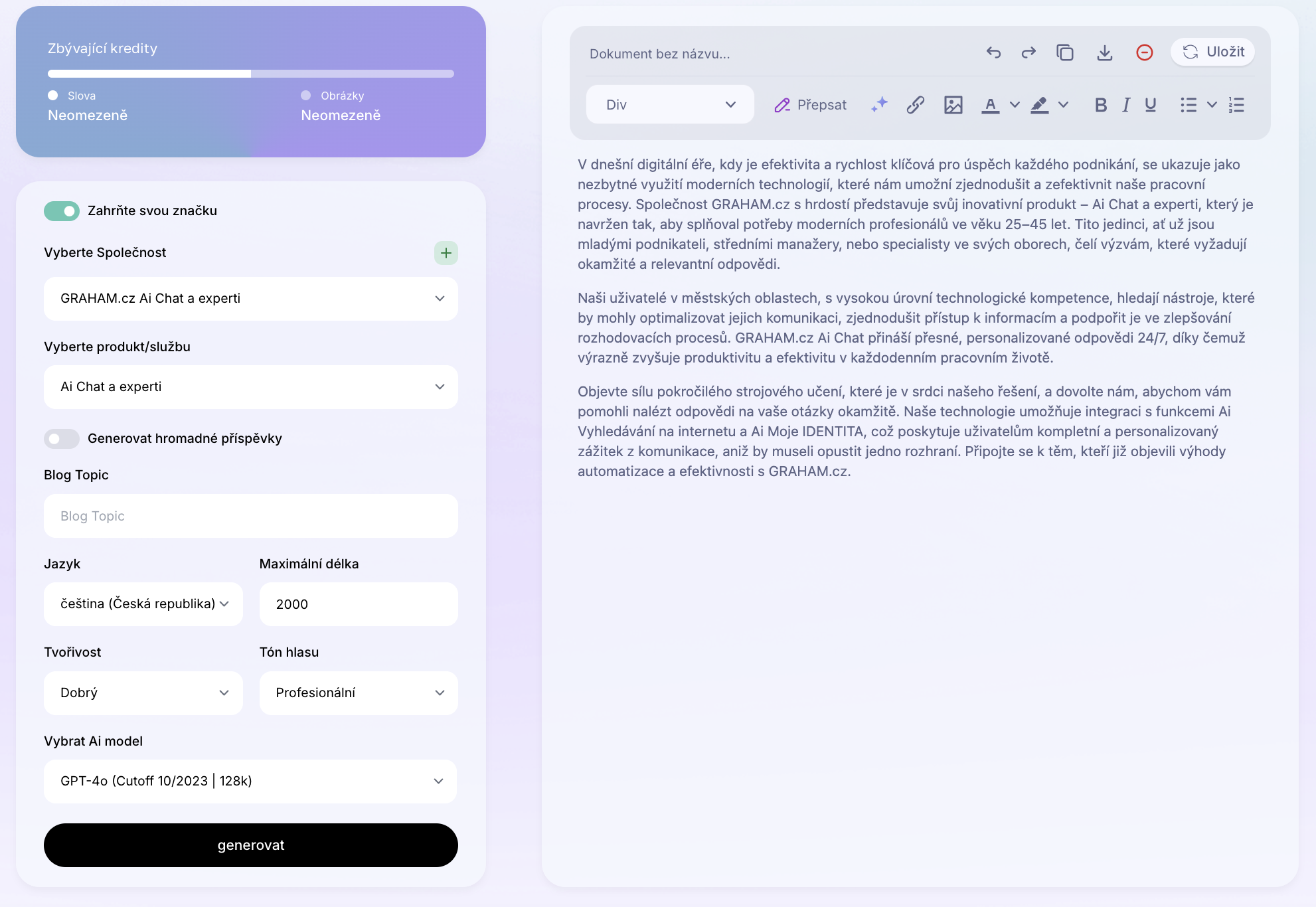This screenshot has width=1316, height=907.
Task: Click the Vyberte Společnost label
Action: tap(105, 252)
